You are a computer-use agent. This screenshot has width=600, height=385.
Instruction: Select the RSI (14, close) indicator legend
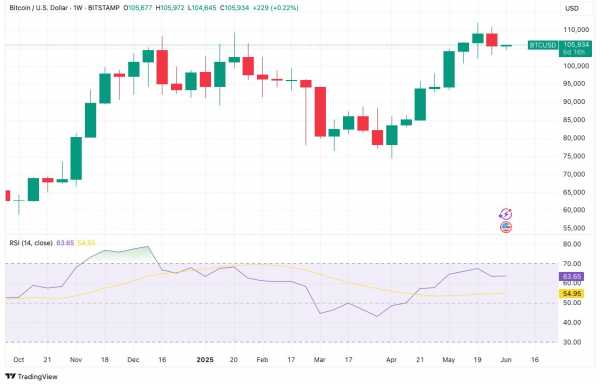pyautogui.click(x=31, y=243)
